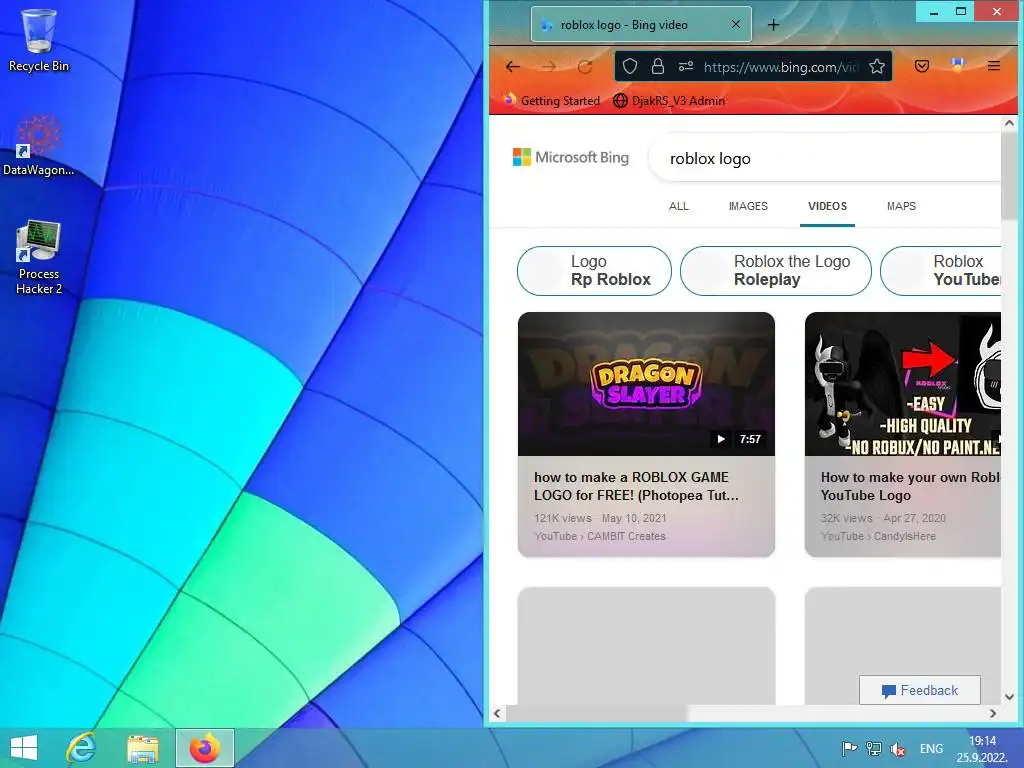Image resolution: width=1024 pixels, height=768 pixels.
Task: Click the vertical scrollbar up arrow
Action: [x=1009, y=123]
